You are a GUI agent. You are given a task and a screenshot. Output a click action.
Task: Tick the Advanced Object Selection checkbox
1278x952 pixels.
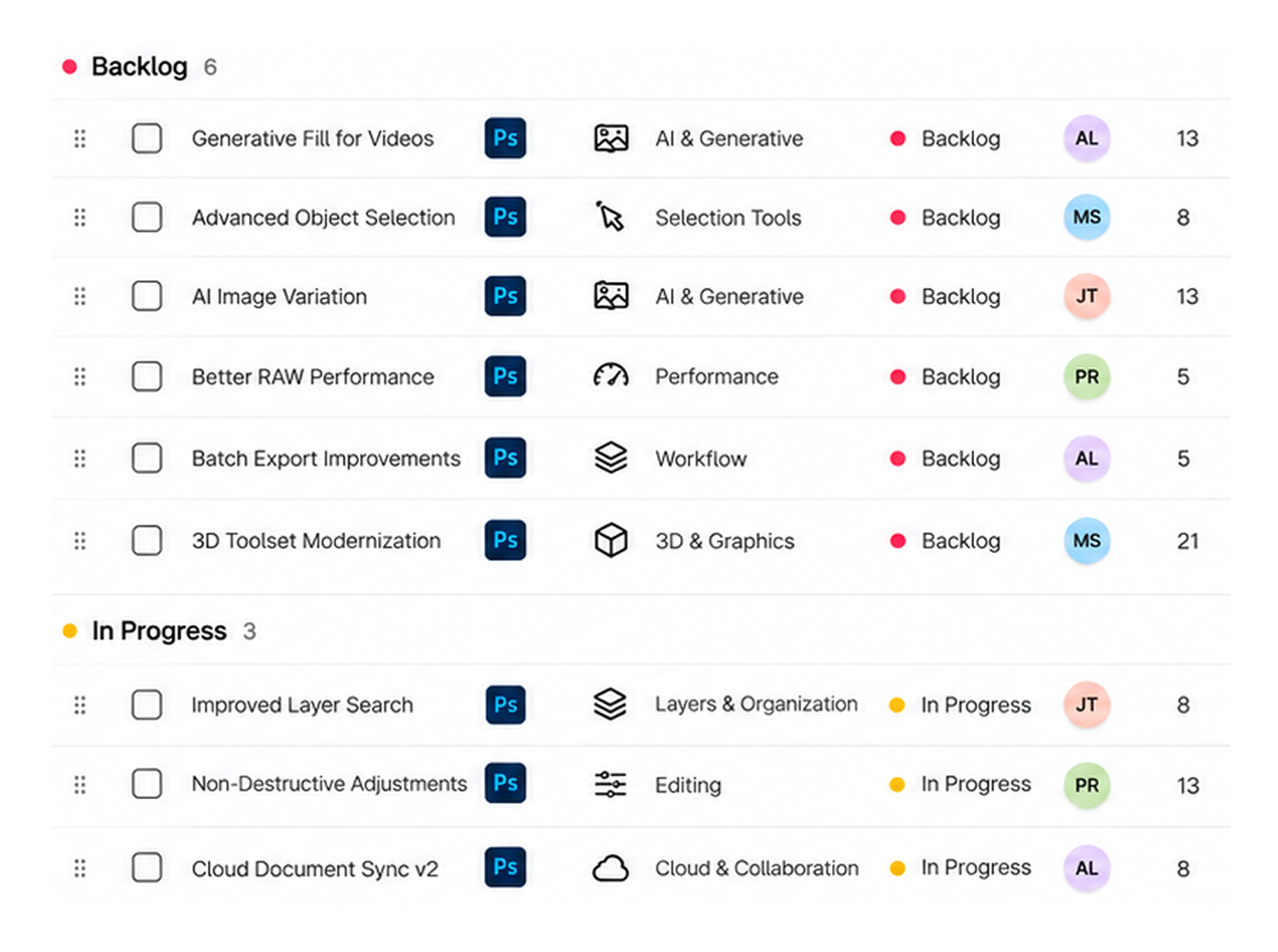click(x=146, y=217)
